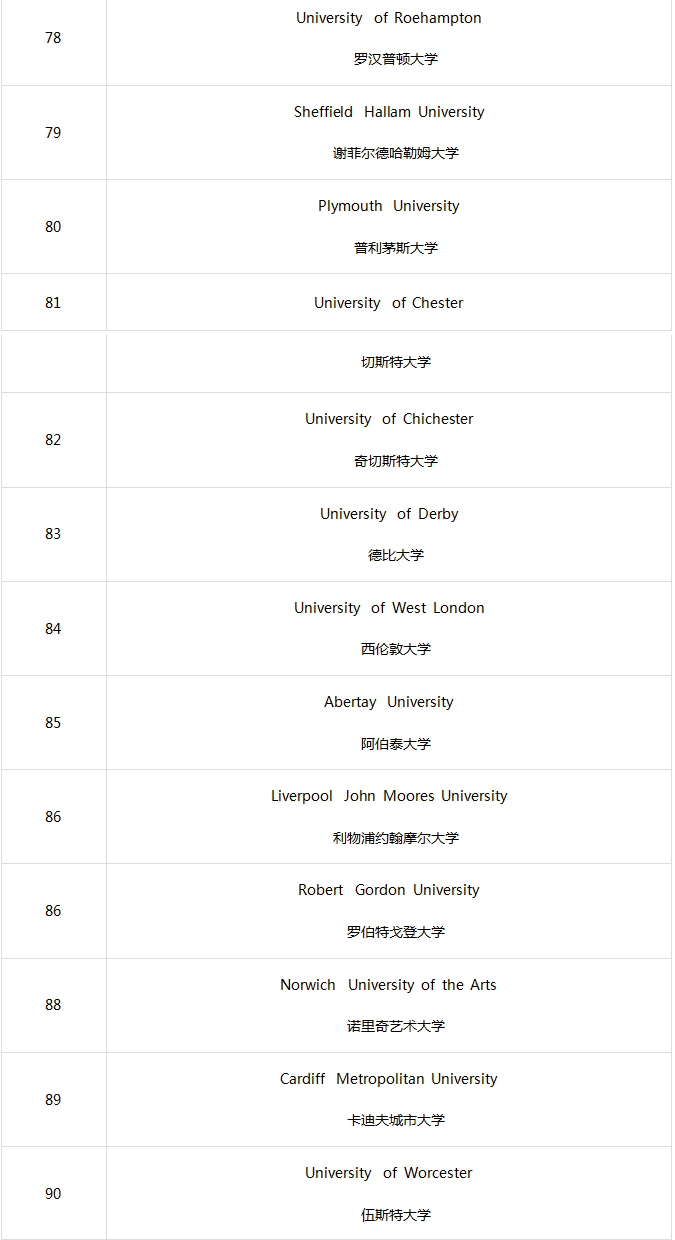Click the rank number 90 cell
The height and width of the screenshot is (1240, 675).
[x=53, y=1194]
